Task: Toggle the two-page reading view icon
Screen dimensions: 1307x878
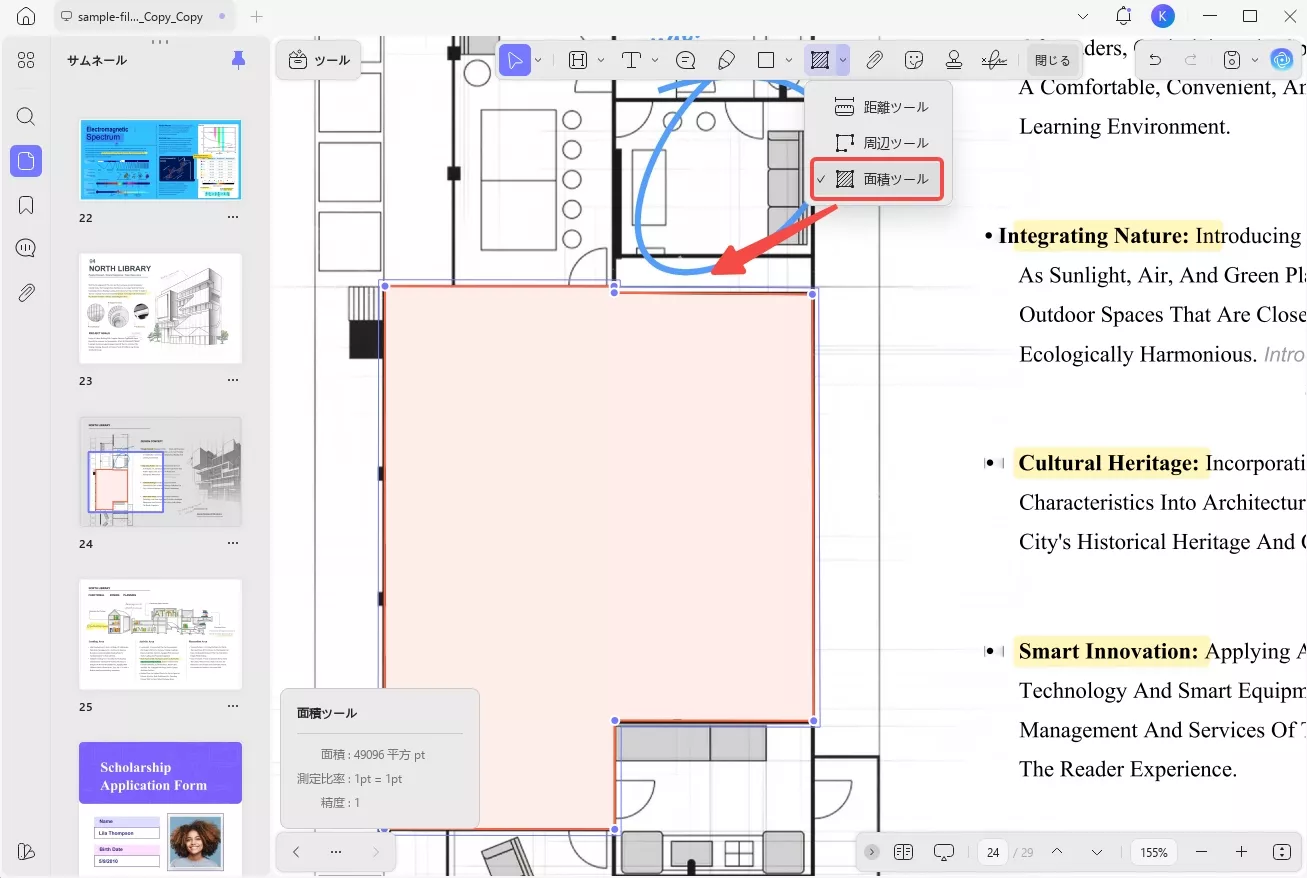Action: coord(903,852)
